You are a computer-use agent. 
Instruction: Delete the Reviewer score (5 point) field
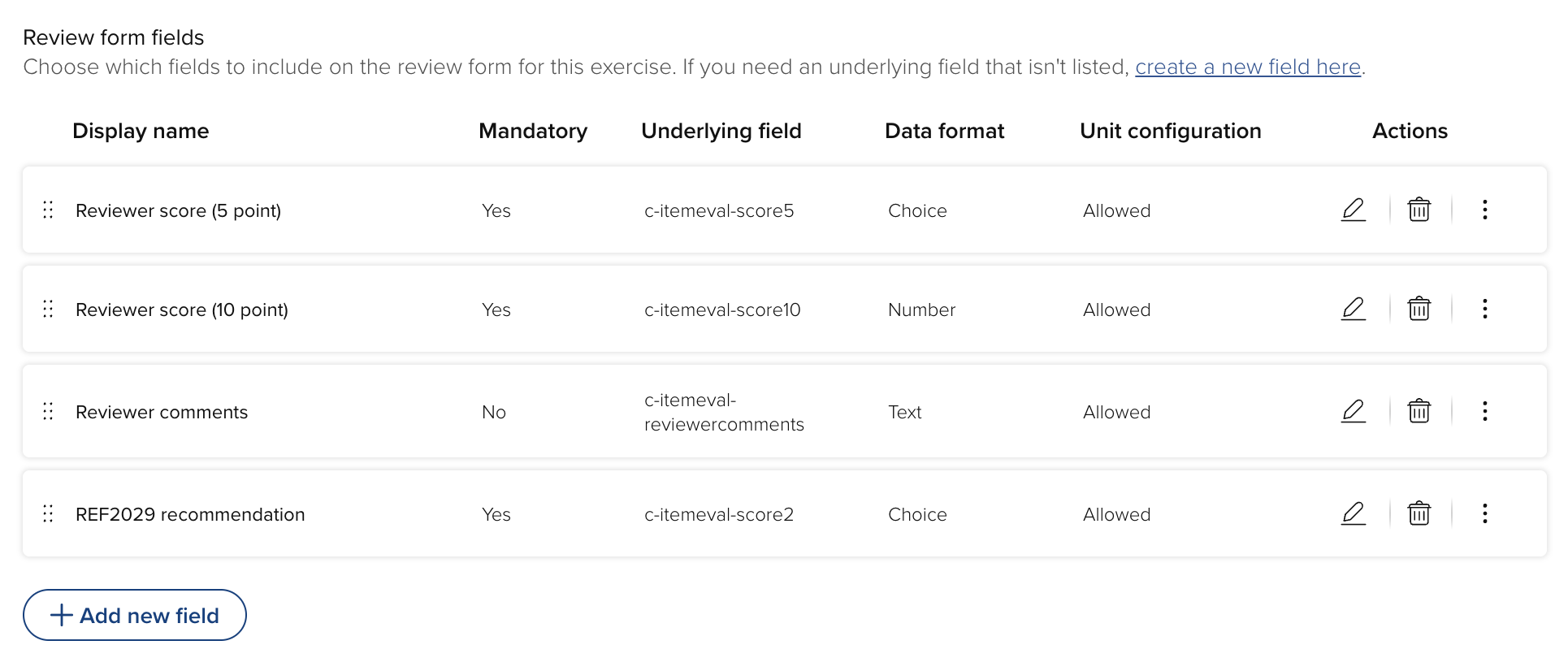click(1419, 210)
